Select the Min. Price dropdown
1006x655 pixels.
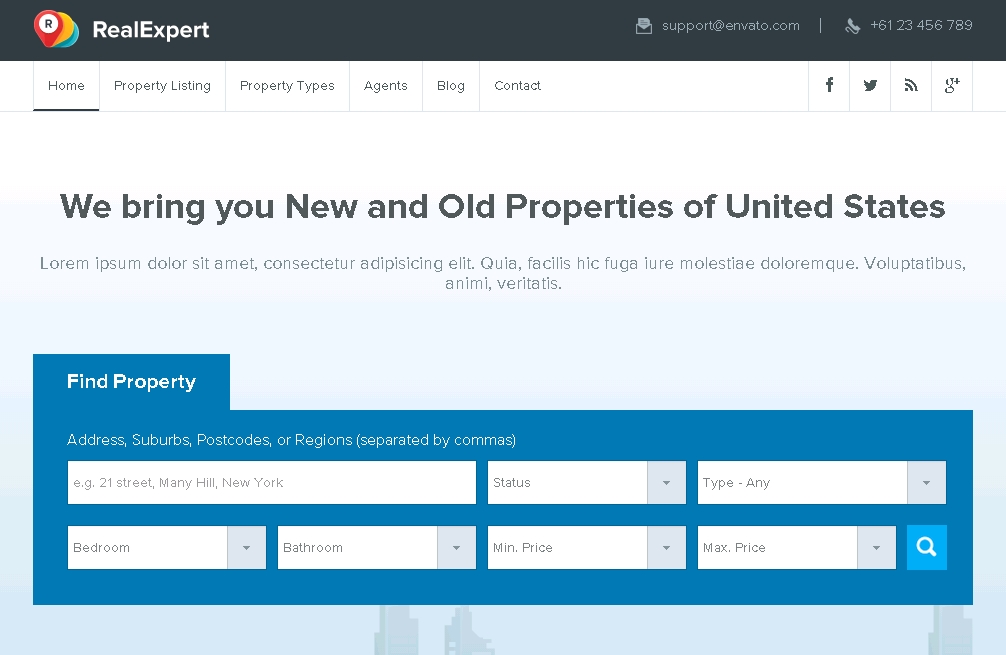click(x=586, y=547)
